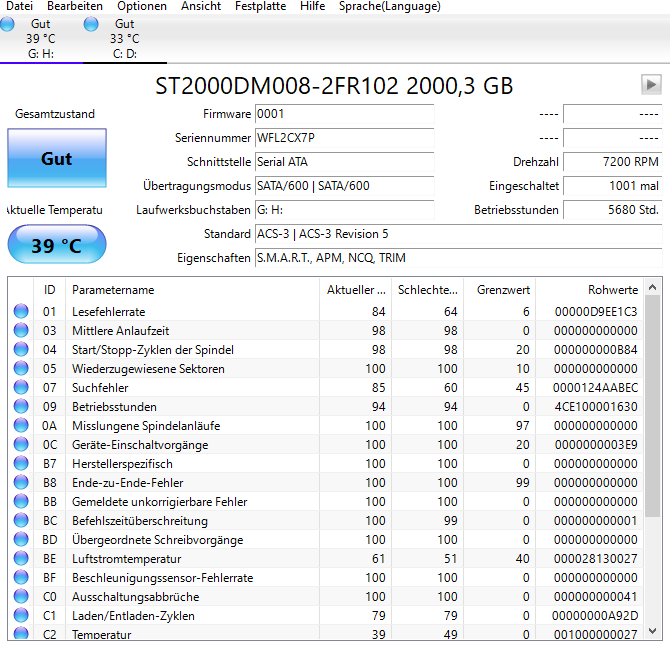Viewport: 670px width, 646px height.
Task: Open the Ansicht menu
Action: pyautogui.click(x=201, y=6)
